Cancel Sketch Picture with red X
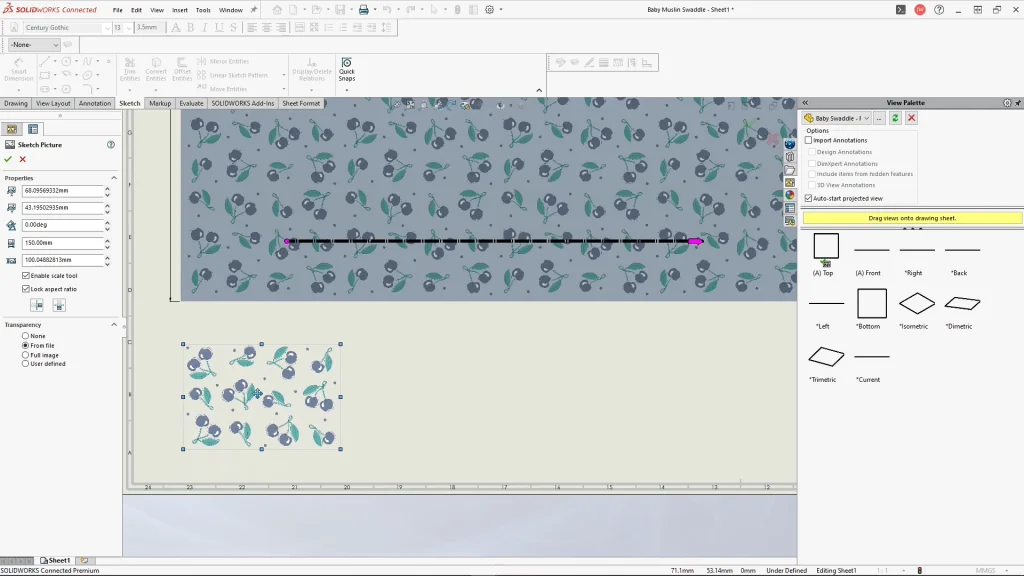1024x576 pixels. (22, 159)
